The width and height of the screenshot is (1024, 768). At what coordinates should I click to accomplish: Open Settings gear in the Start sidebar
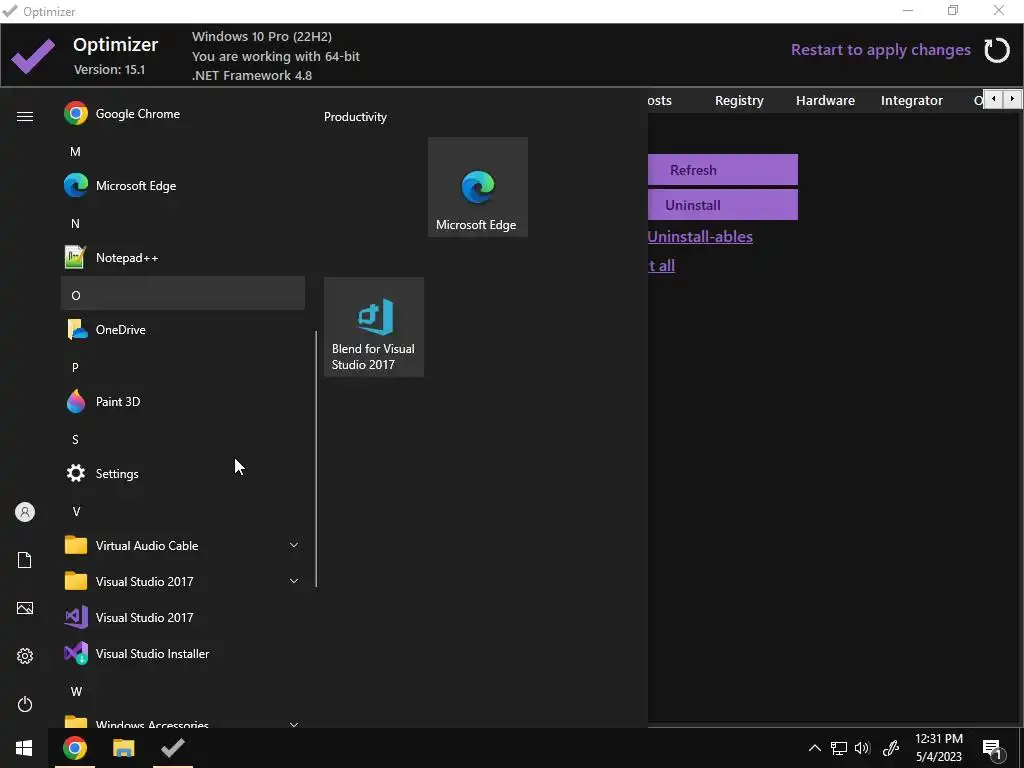[x=25, y=656]
